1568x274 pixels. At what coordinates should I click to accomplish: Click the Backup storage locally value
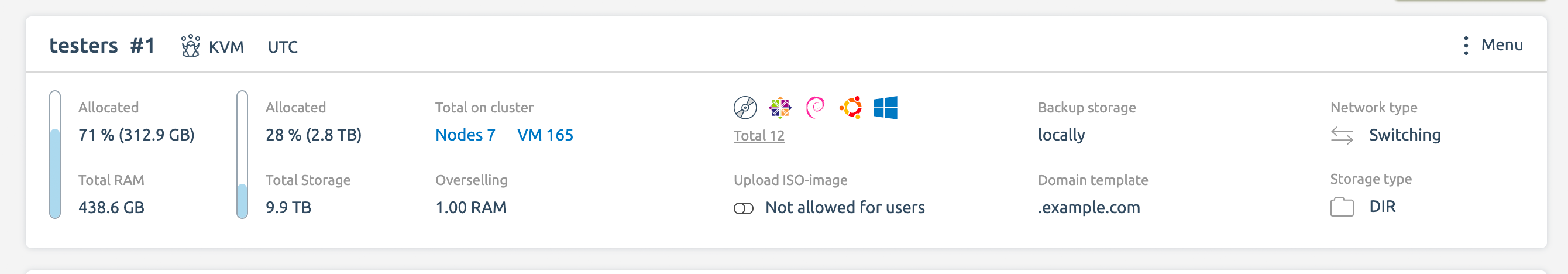pos(1061,135)
